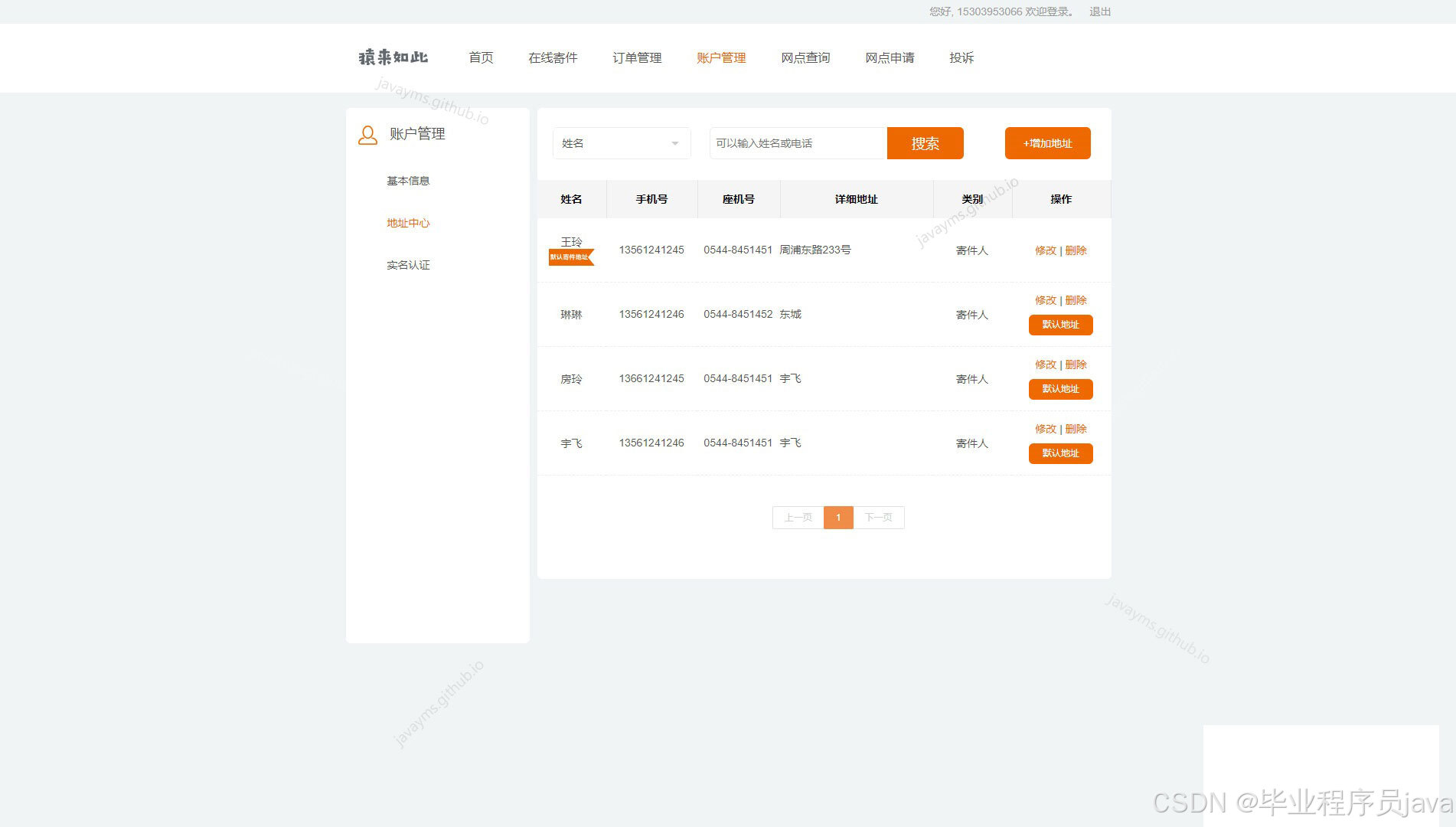Click the 退出 logout link

coord(1100,11)
